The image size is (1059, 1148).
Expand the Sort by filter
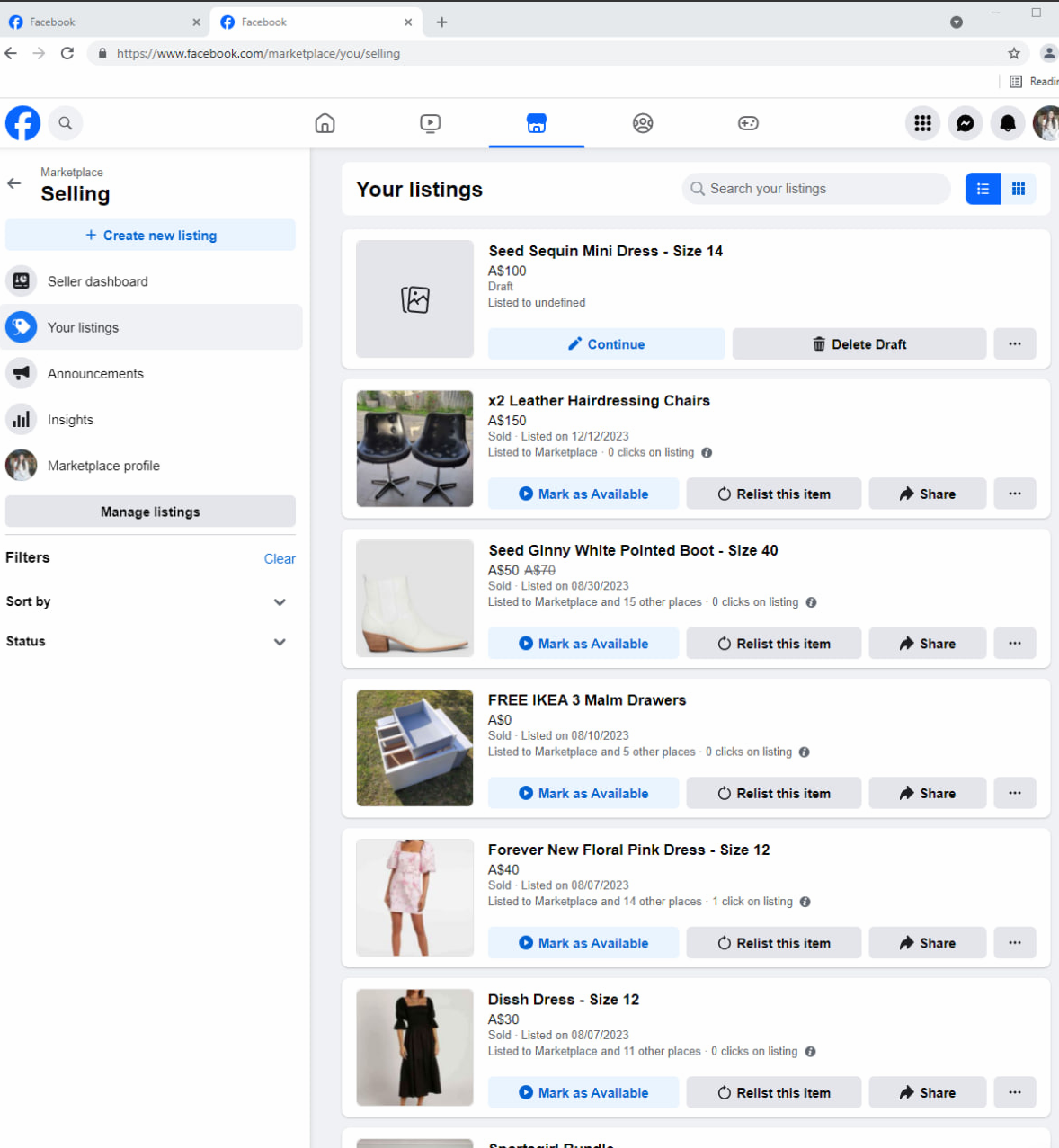(x=148, y=601)
